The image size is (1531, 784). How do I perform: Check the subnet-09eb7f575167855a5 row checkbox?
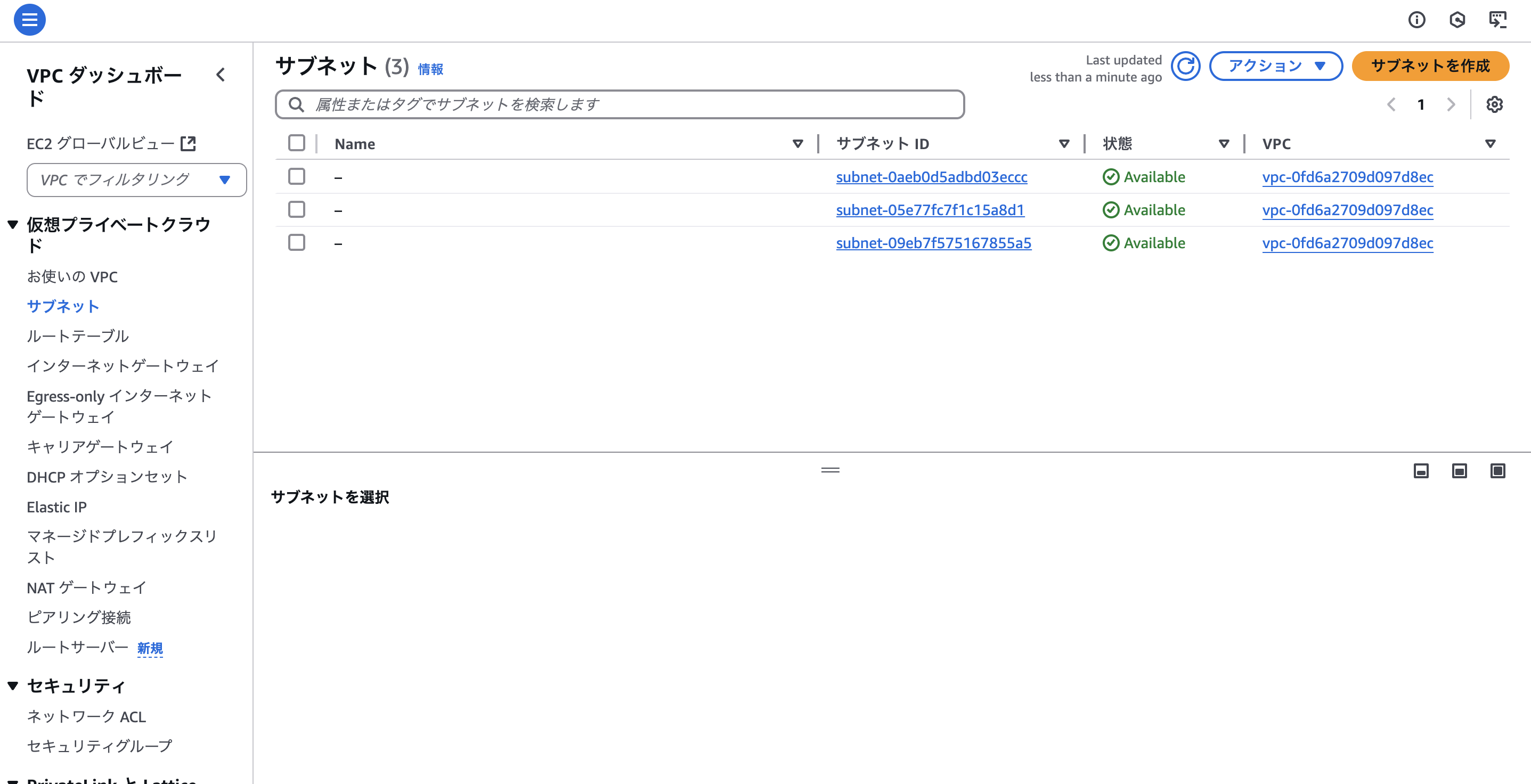click(x=297, y=242)
